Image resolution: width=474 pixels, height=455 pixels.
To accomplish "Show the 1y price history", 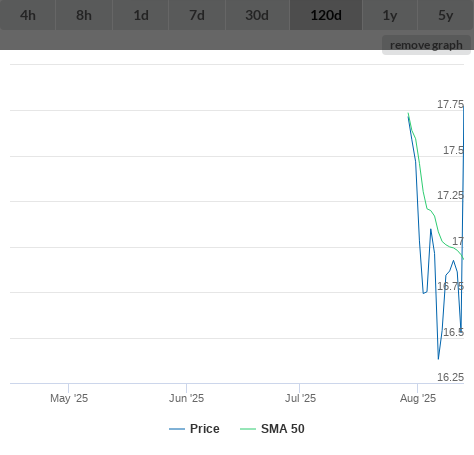I will click(x=390, y=15).
